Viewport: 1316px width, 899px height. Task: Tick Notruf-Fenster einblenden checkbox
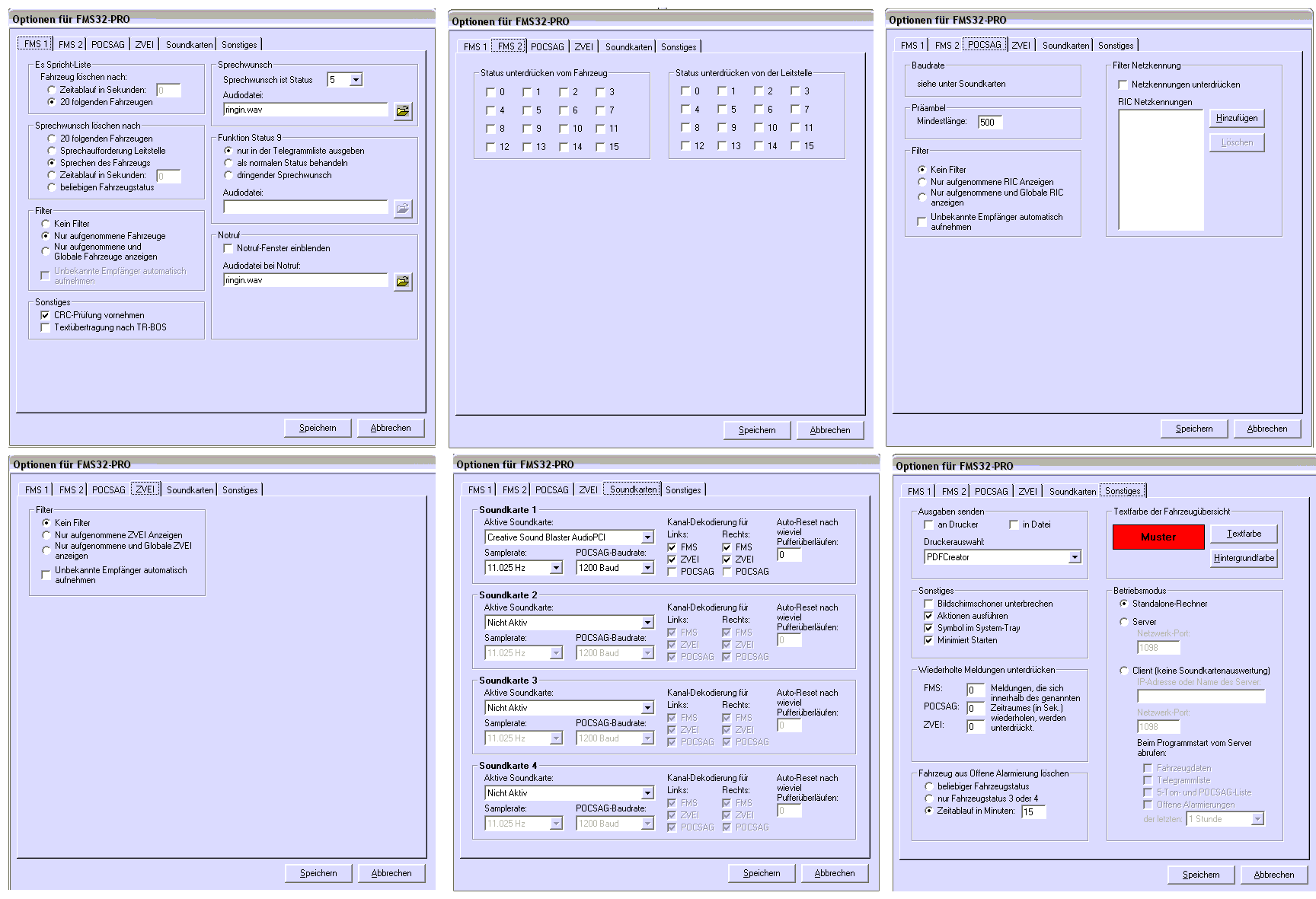point(228,248)
